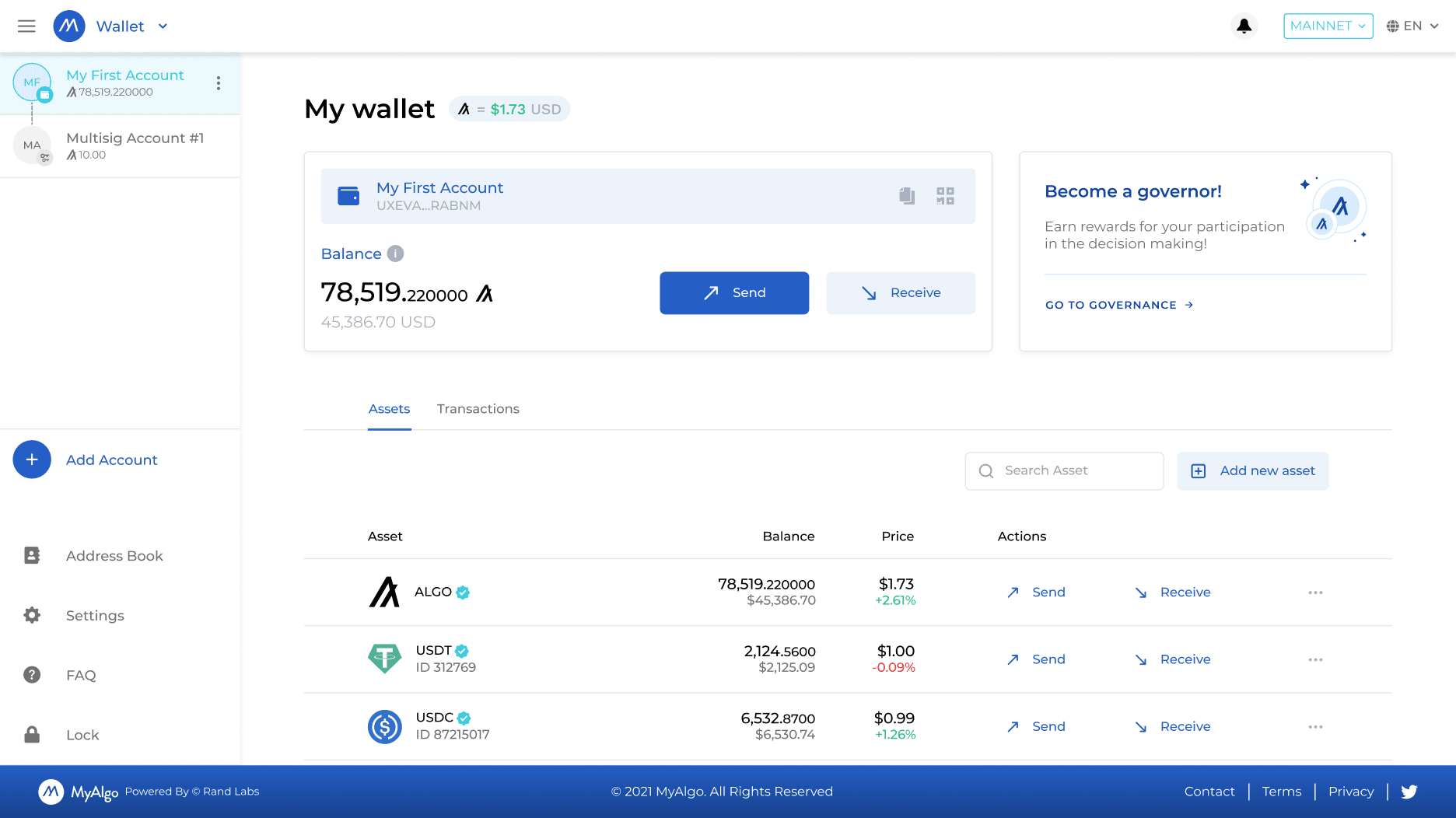Click the USDC coin logo
This screenshot has height=818, width=1456.
[384, 727]
